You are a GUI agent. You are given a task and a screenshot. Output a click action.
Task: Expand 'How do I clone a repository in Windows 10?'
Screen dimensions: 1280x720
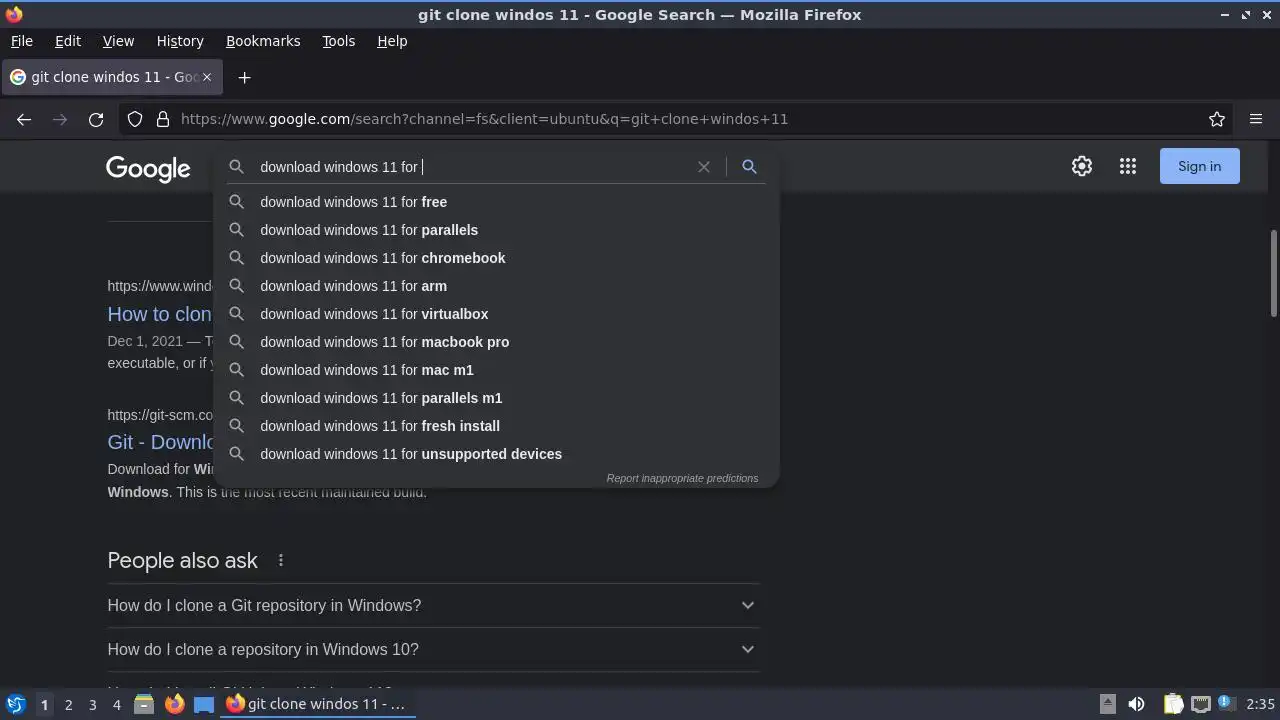coord(433,649)
